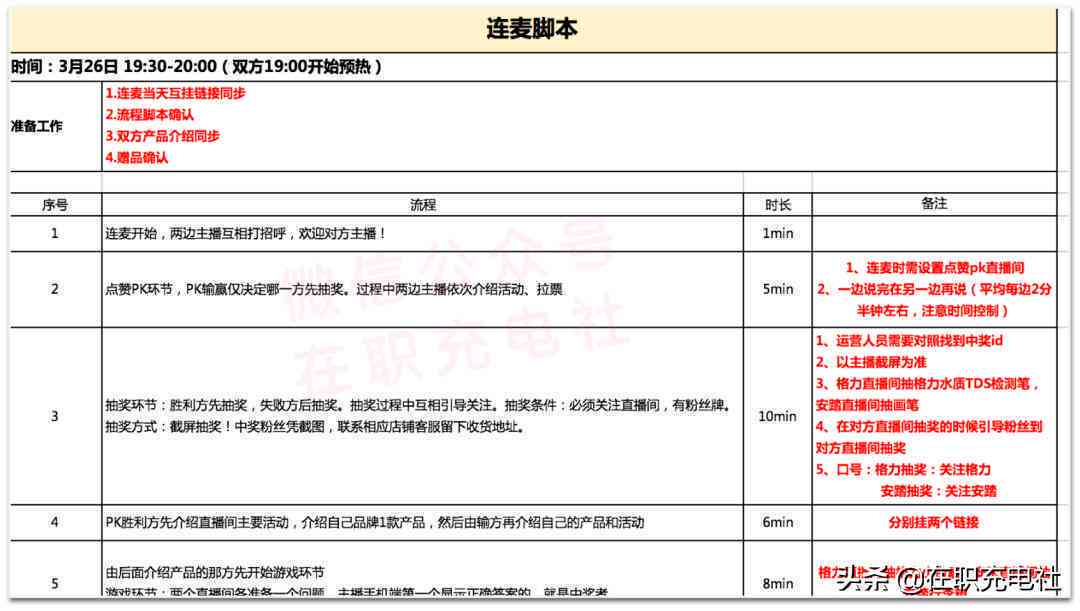
Task: Click the sequence number 1 cell
Action: click(x=55, y=234)
